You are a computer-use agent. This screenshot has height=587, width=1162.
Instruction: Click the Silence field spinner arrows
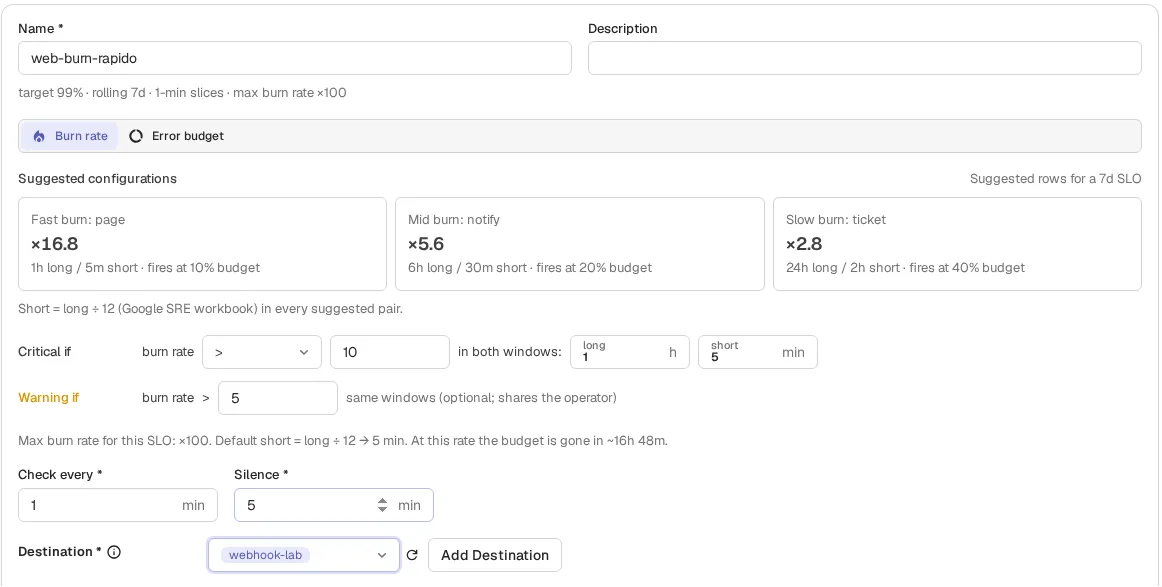pyautogui.click(x=382, y=505)
